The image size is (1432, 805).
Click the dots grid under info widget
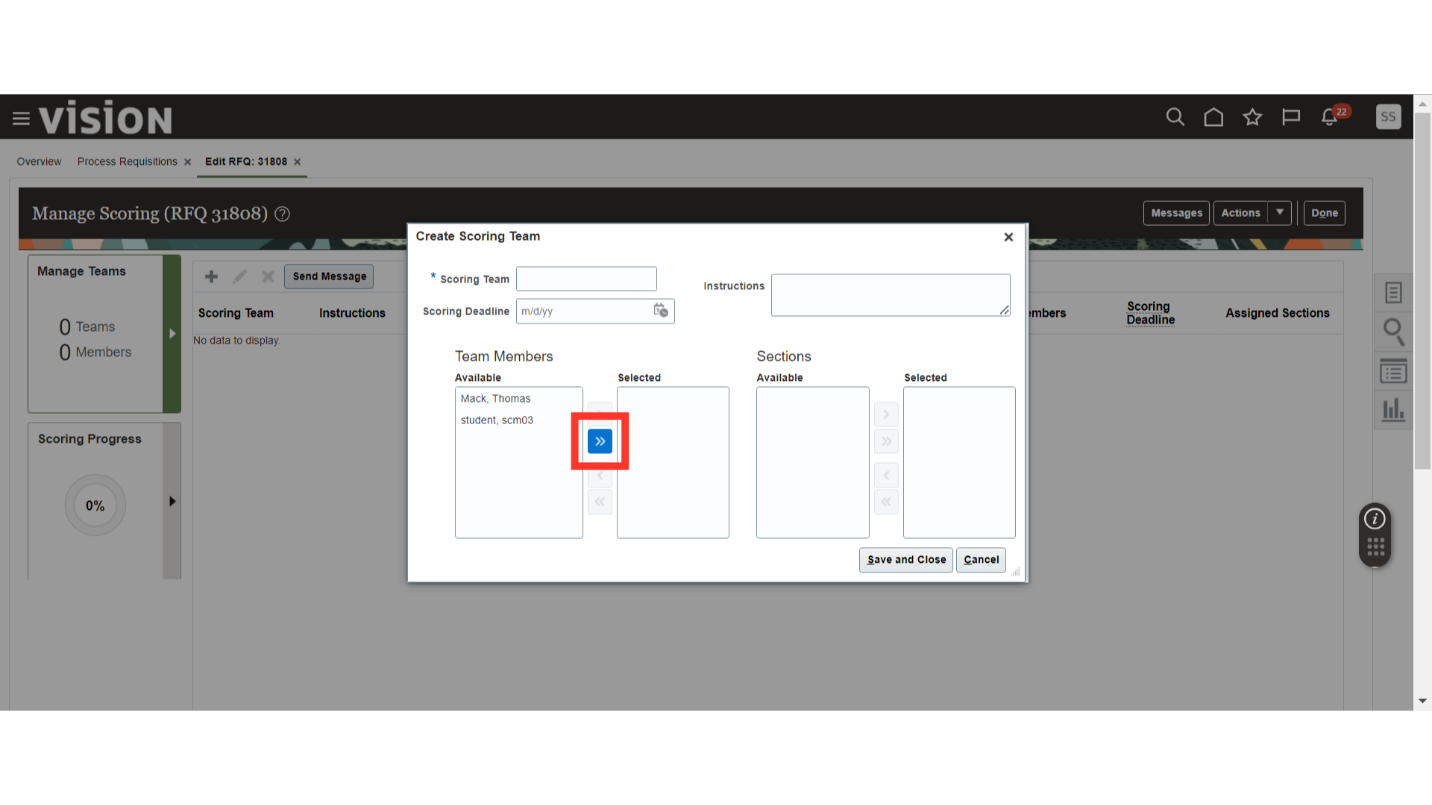point(1375,547)
